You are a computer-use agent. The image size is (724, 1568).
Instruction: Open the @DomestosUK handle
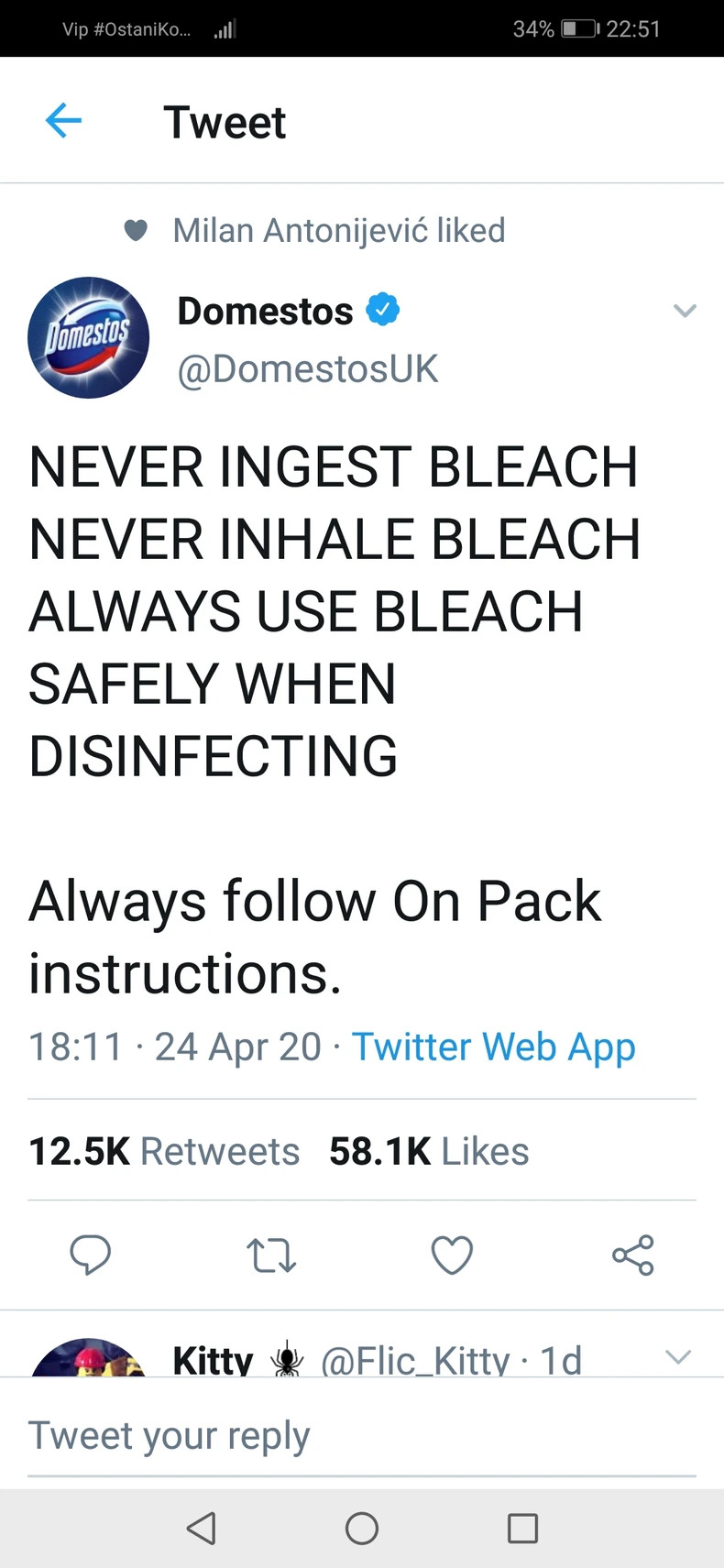(x=307, y=369)
